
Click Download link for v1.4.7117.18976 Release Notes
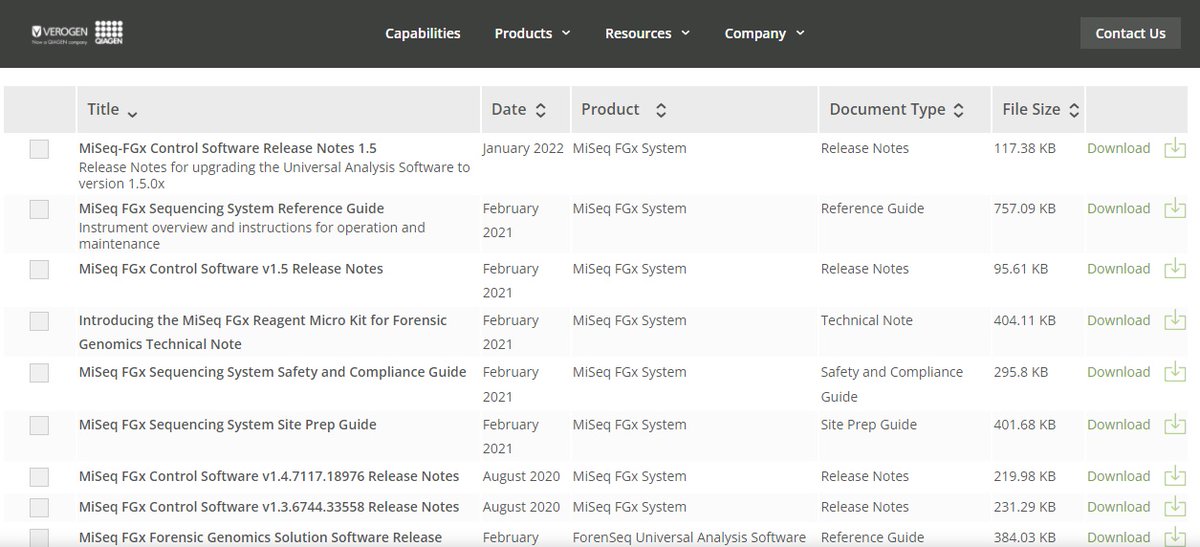(1118, 476)
